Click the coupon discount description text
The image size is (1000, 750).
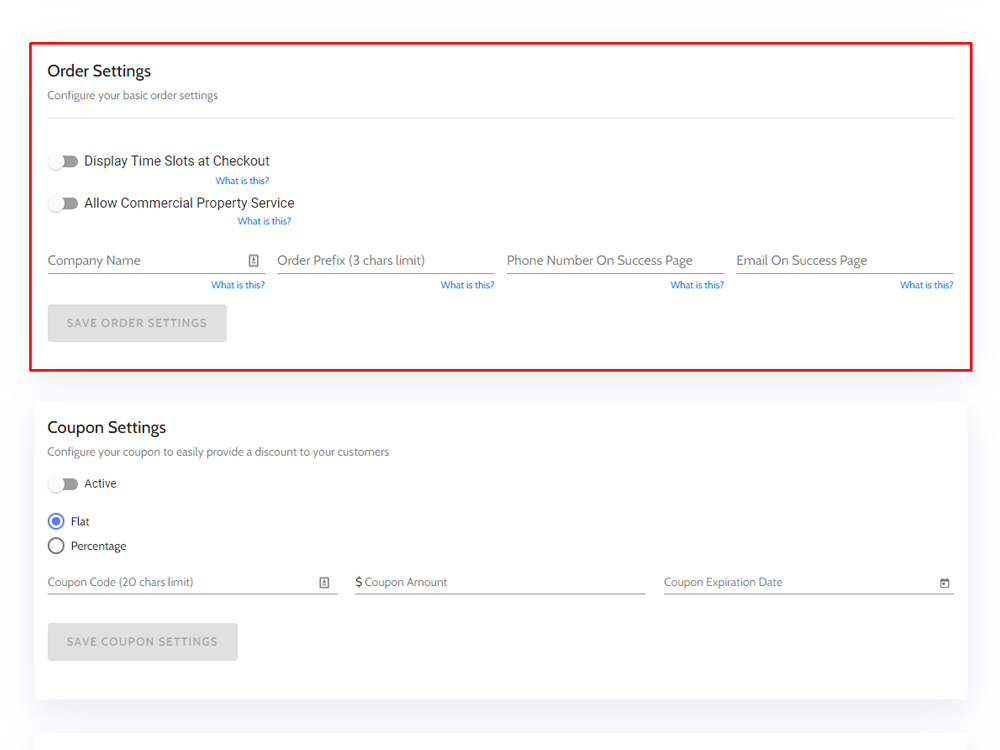[218, 452]
